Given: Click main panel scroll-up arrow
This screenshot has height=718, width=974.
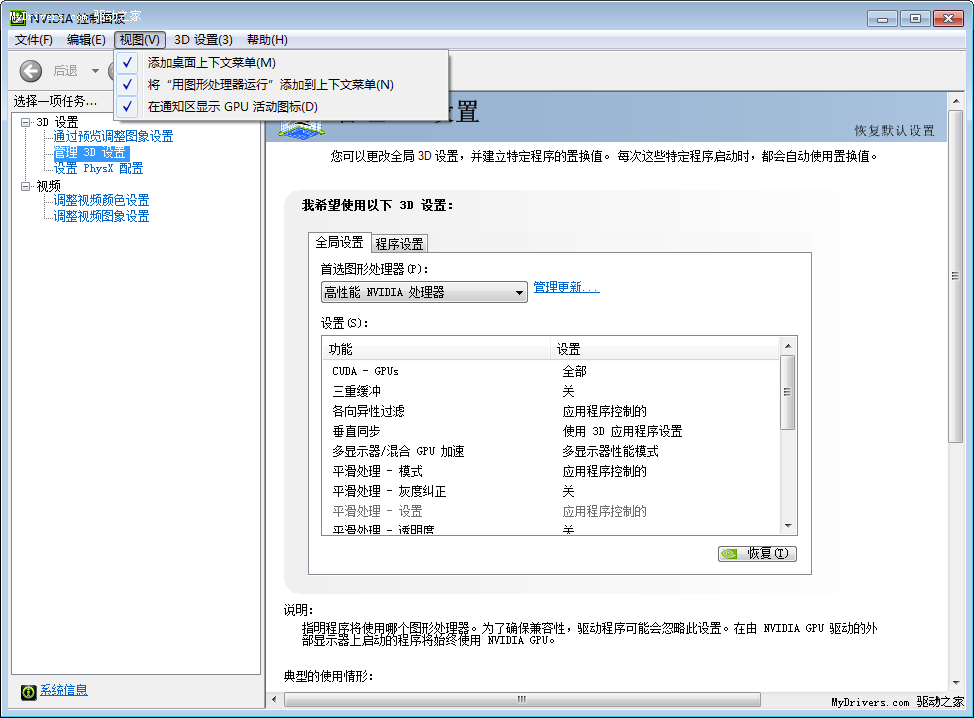Looking at the screenshot, I should pos(955,101).
